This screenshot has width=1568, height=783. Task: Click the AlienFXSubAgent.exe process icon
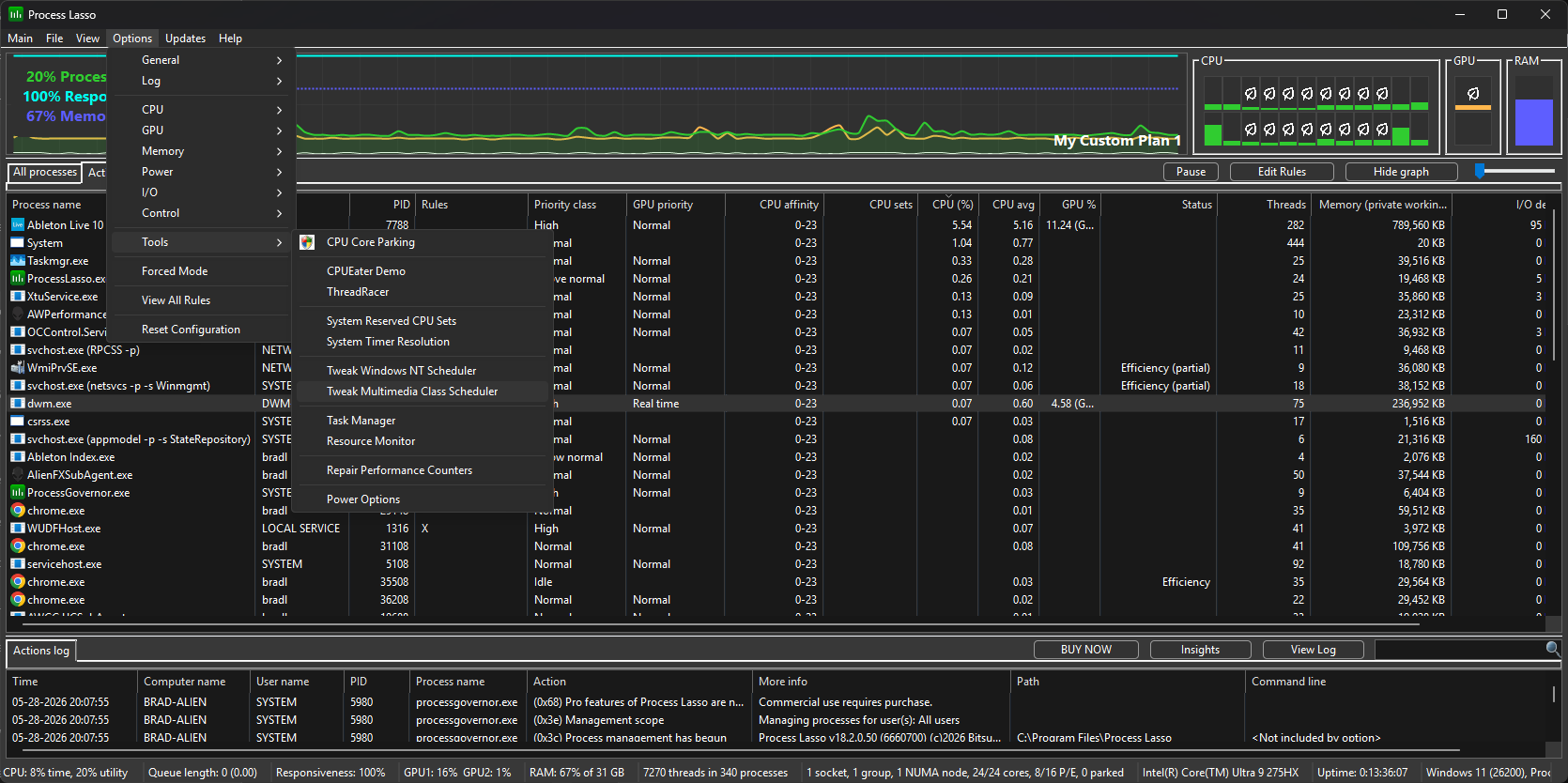17,475
